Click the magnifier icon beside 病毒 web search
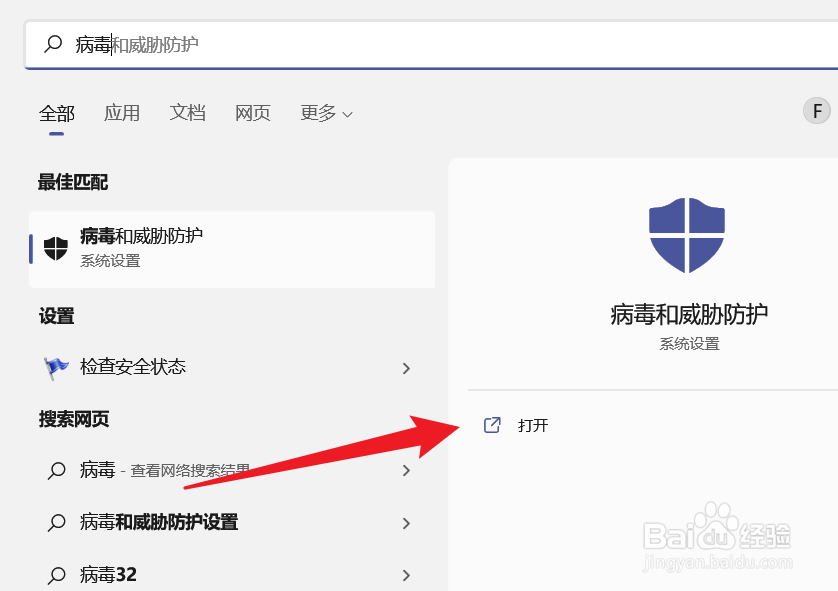The height and width of the screenshot is (591, 838). coord(57,470)
